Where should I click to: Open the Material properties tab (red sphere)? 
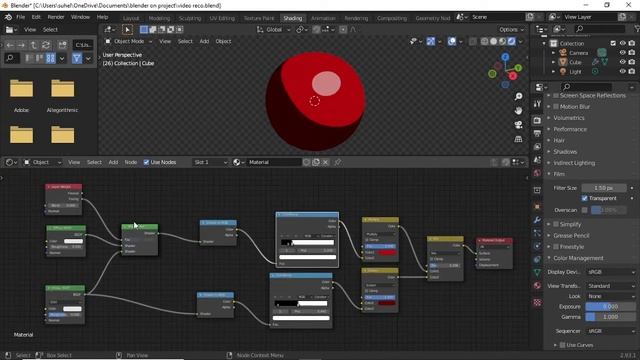[537, 285]
